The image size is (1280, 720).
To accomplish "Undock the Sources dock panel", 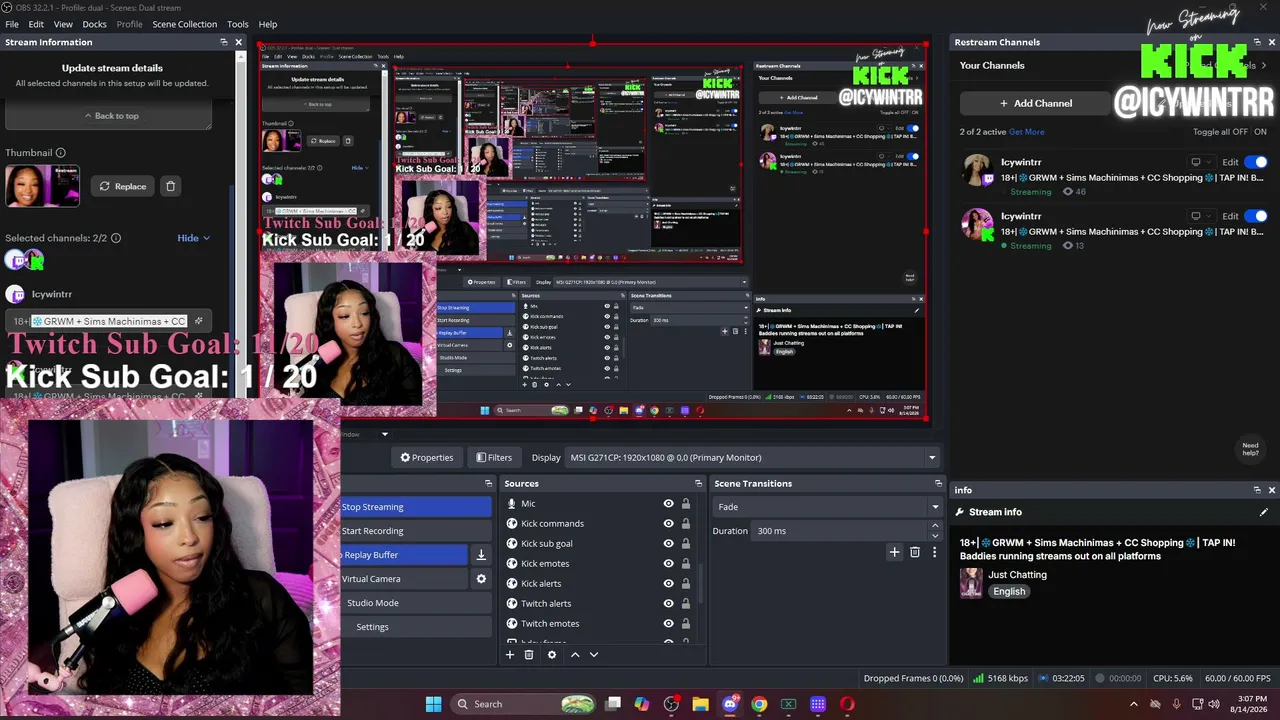I will (698, 484).
